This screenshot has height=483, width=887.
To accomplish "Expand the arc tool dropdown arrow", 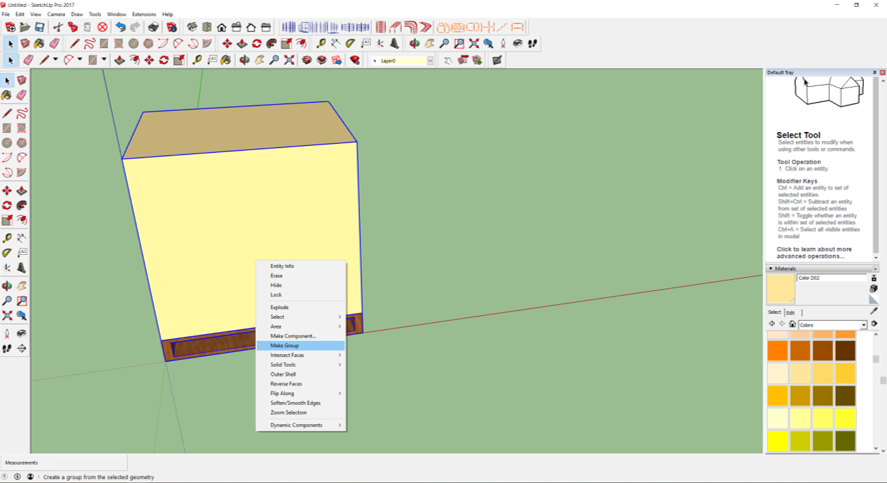I will [x=80, y=59].
